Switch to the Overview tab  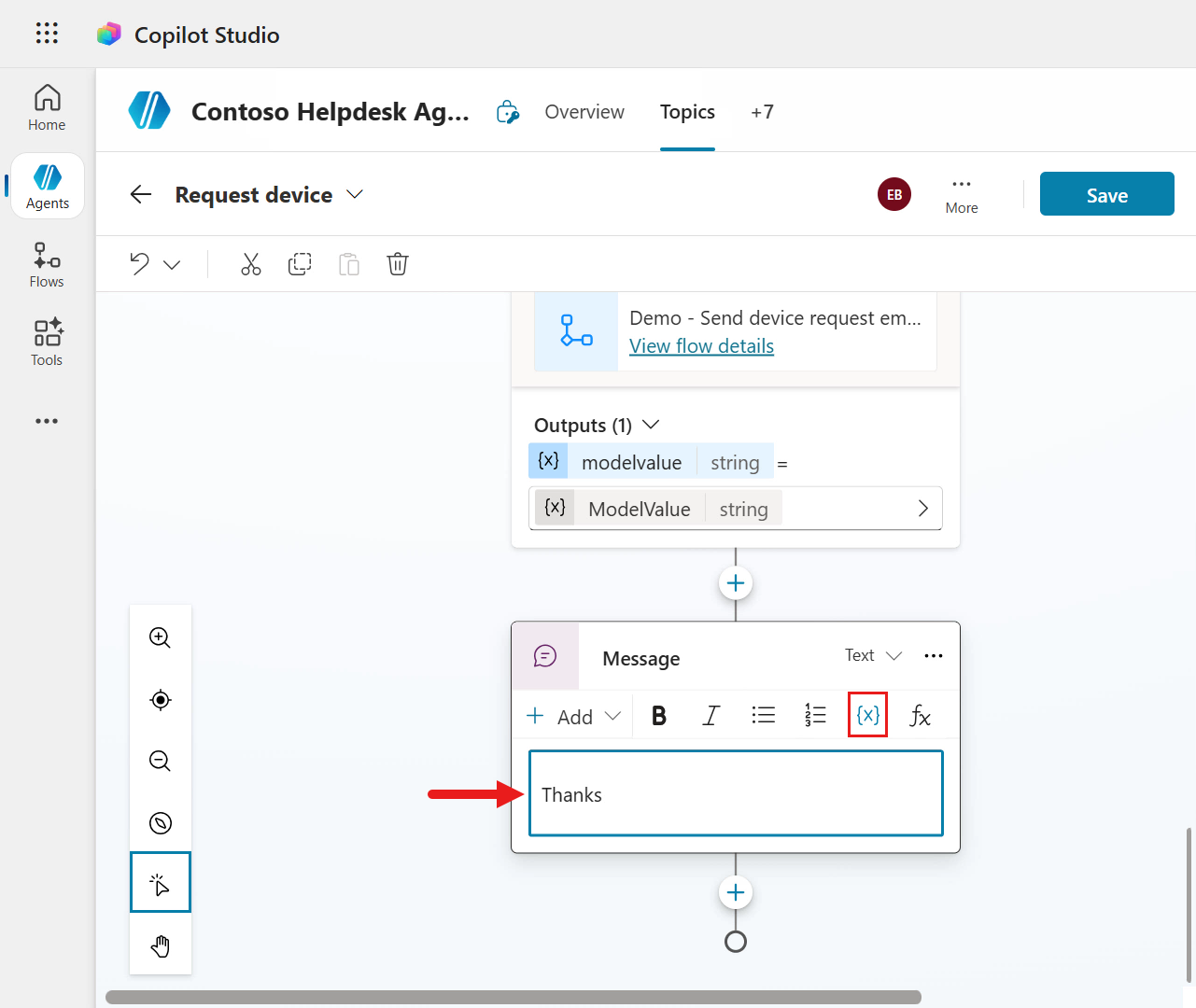[x=584, y=112]
